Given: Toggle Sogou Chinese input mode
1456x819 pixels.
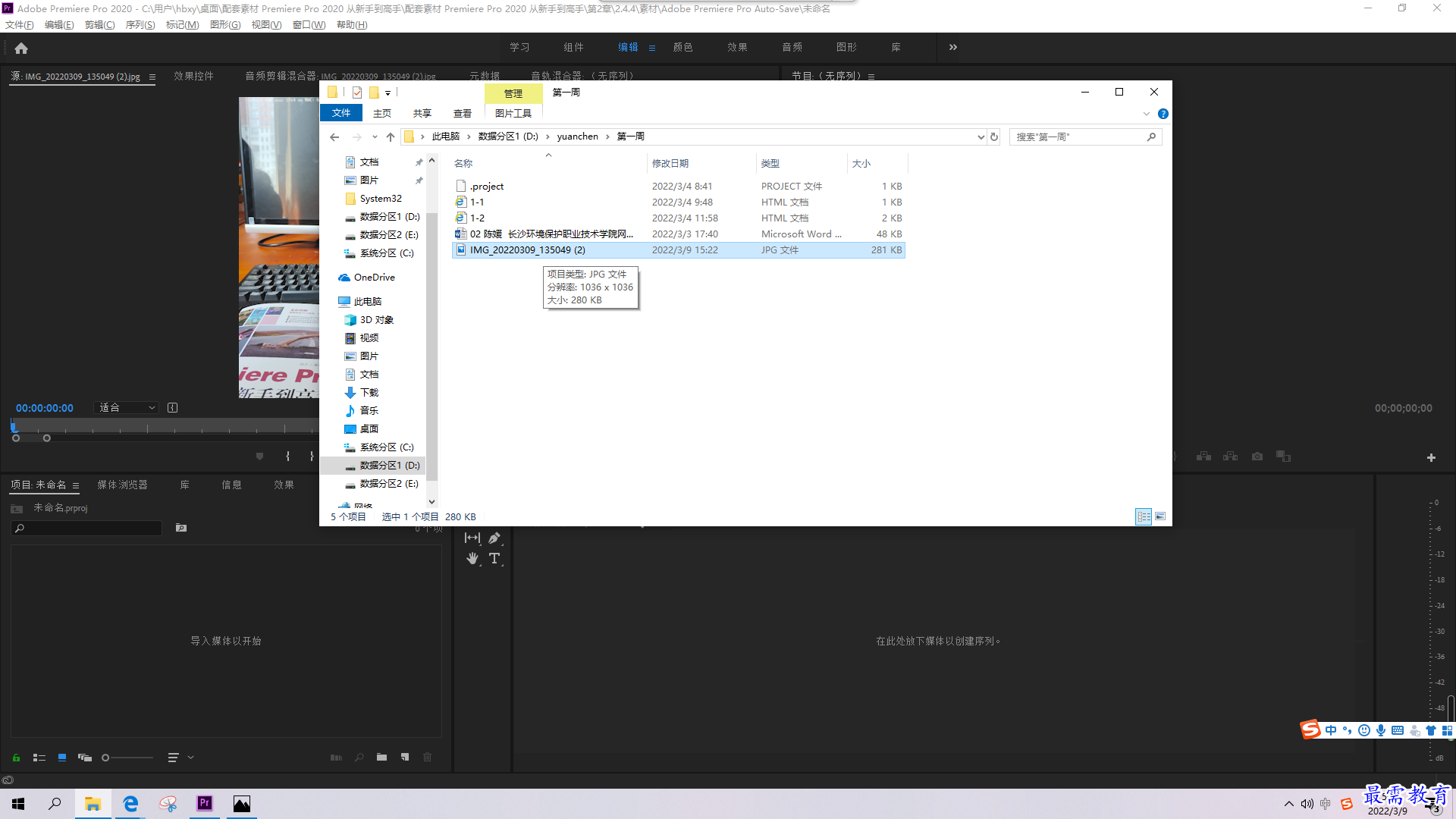Looking at the screenshot, I should [x=1331, y=730].
